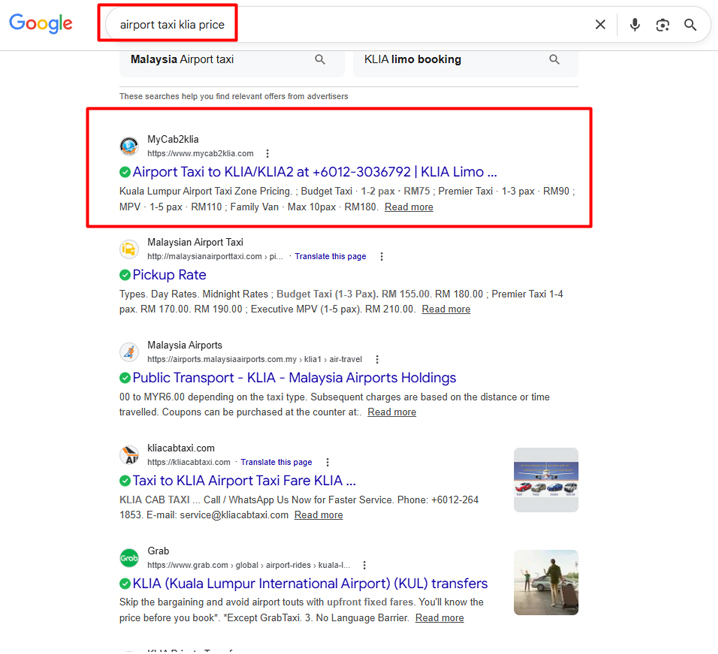Click the airports.malaysiaairports.com.my URL breadcrumb
718x654 pixels.
[x=255, y=360]
